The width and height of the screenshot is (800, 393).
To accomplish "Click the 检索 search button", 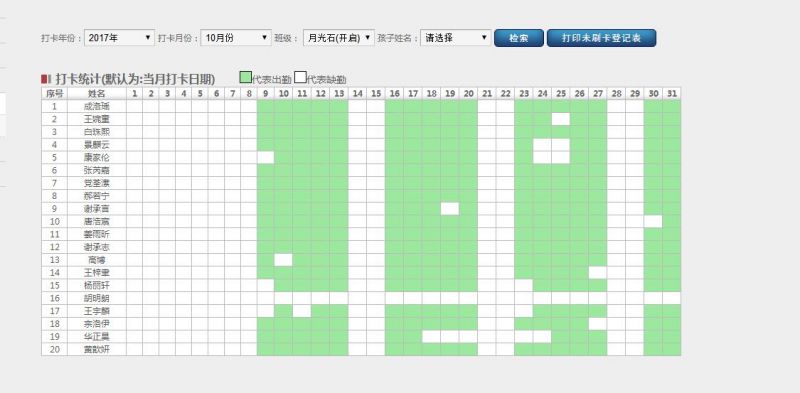I will (519, 38).
